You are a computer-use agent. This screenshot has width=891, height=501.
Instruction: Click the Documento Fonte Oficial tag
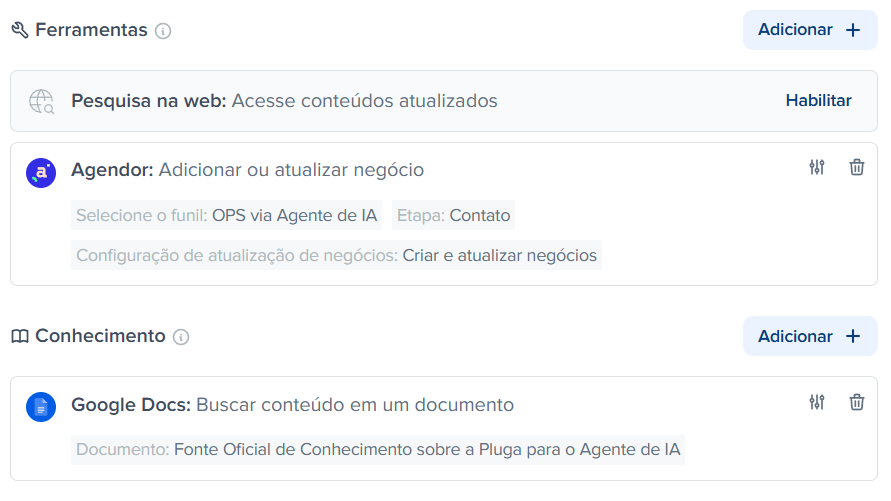coord(378,449)
